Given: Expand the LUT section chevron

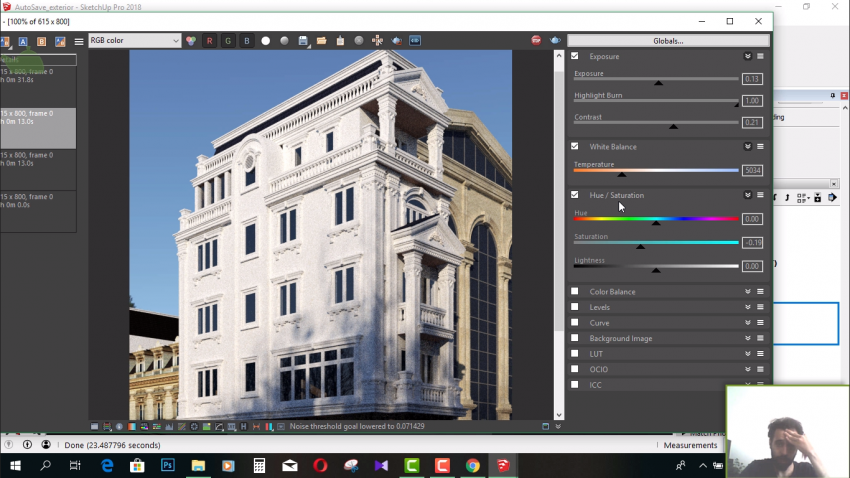Looking at the screenshot, I should tap(748, 353).
